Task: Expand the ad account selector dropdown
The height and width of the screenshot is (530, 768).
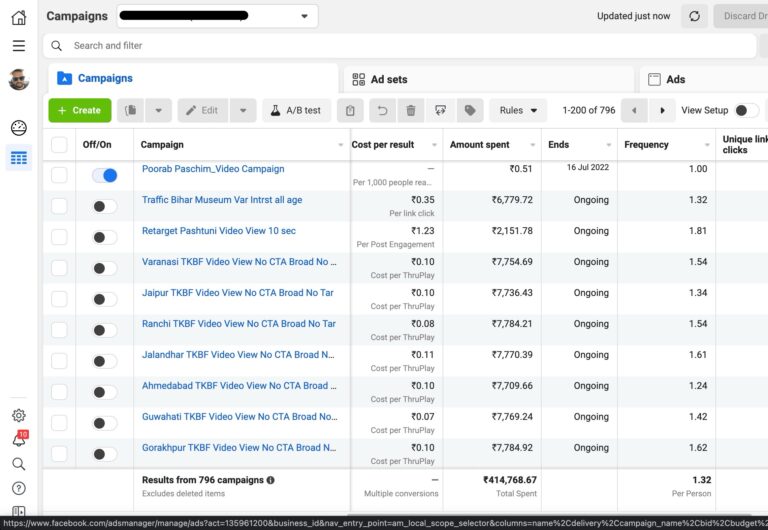Action: (x=304, y=16)
